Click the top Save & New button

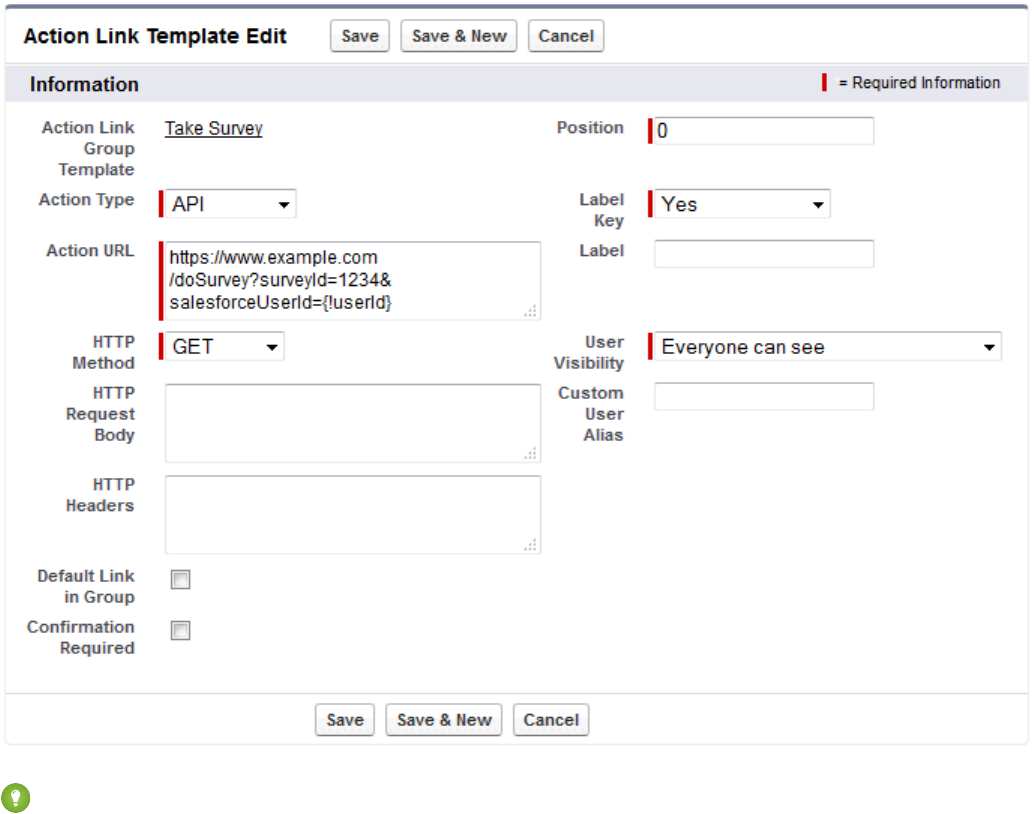459,36
